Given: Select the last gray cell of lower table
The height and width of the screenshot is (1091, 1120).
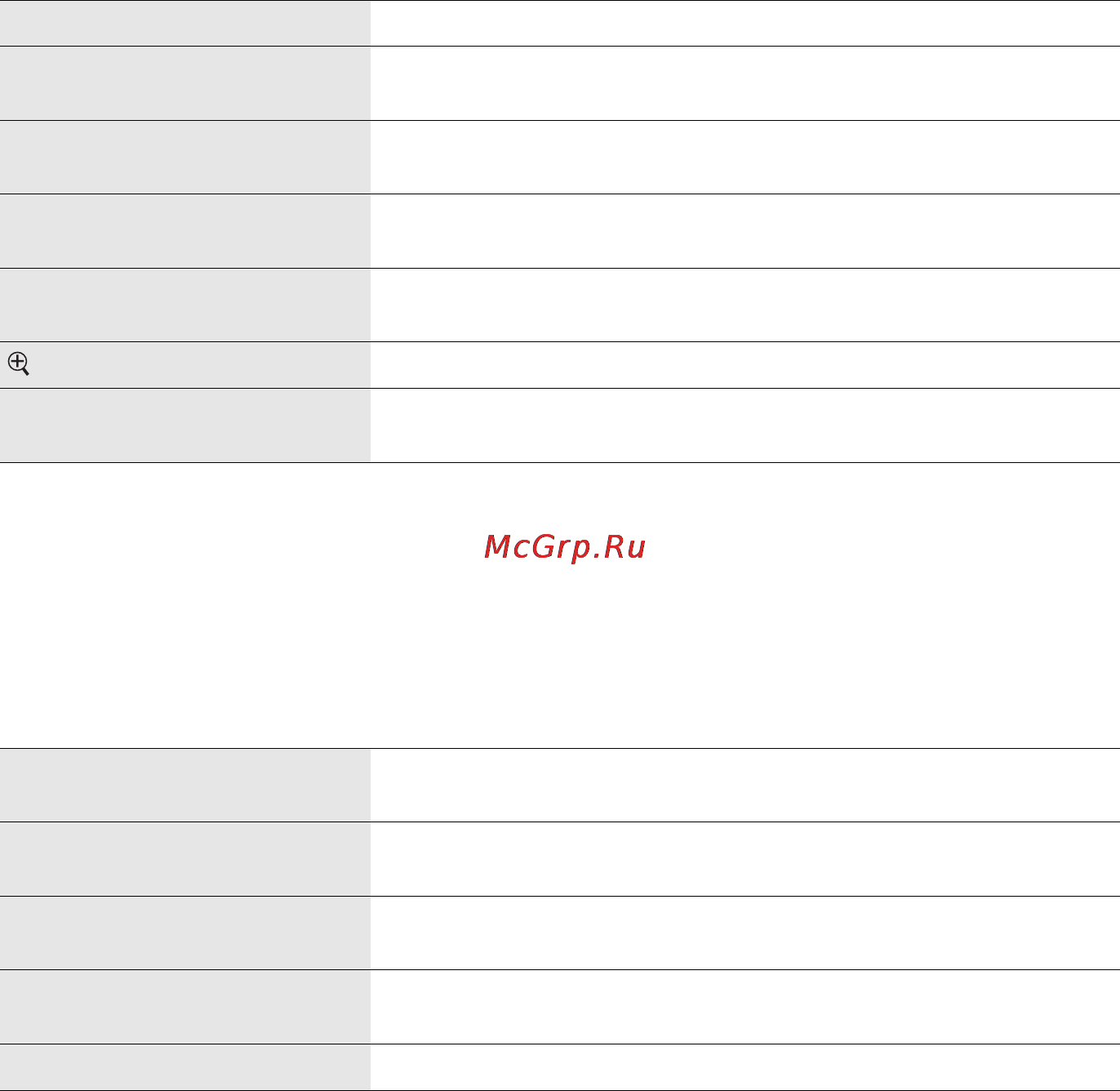Looking at the screenshot, I should pyautogui.click(x=185, y=1067).
